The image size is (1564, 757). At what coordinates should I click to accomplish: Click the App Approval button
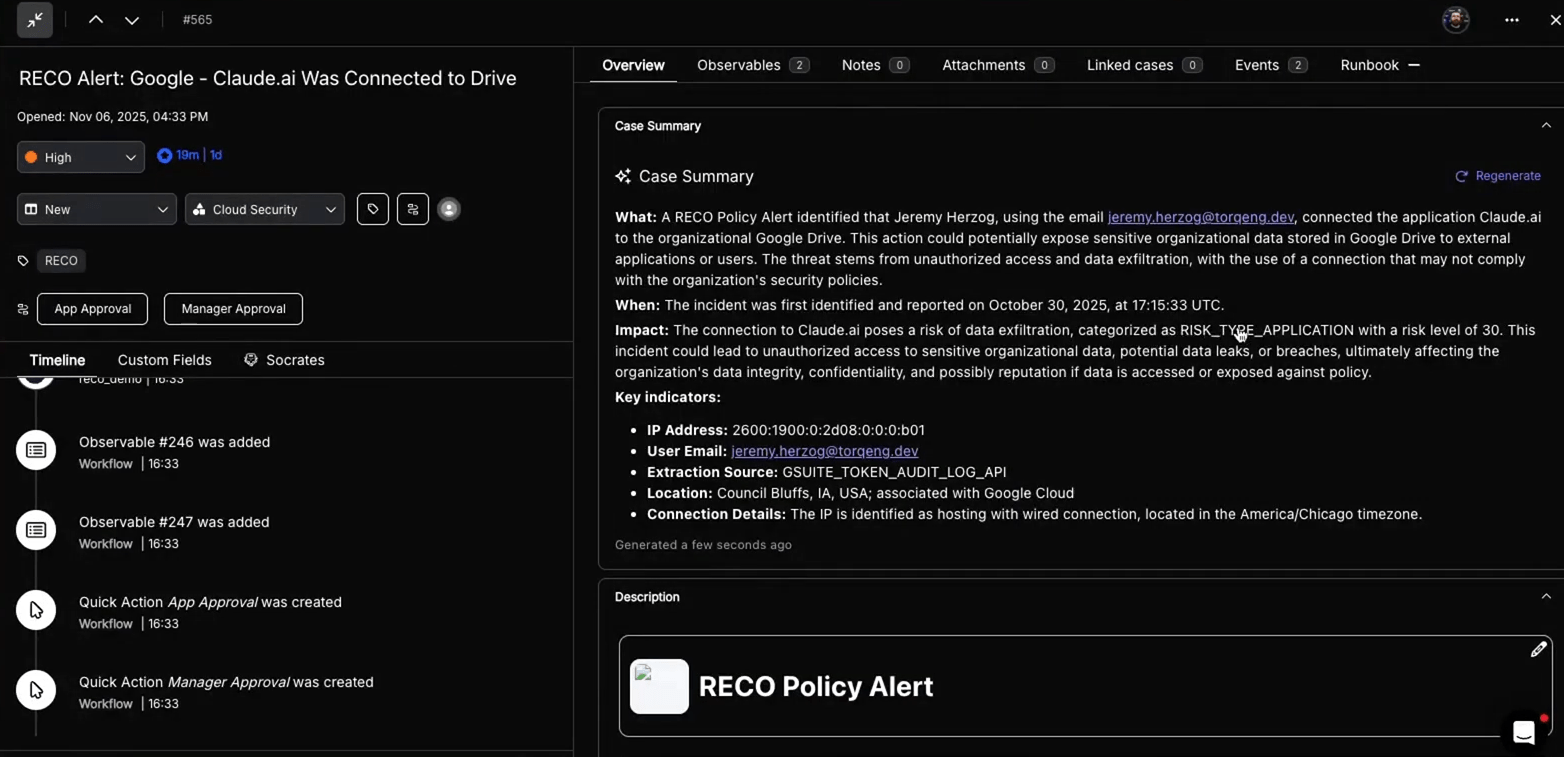pos(92,309)
